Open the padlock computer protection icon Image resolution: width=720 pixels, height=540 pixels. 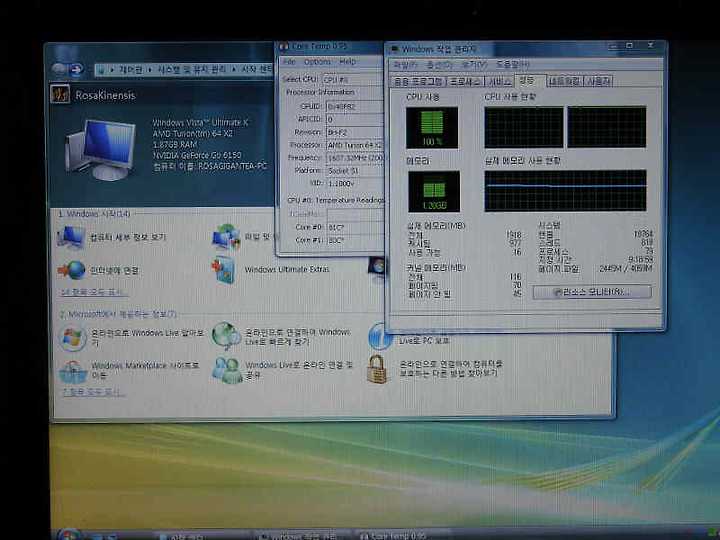coord(377,369)
